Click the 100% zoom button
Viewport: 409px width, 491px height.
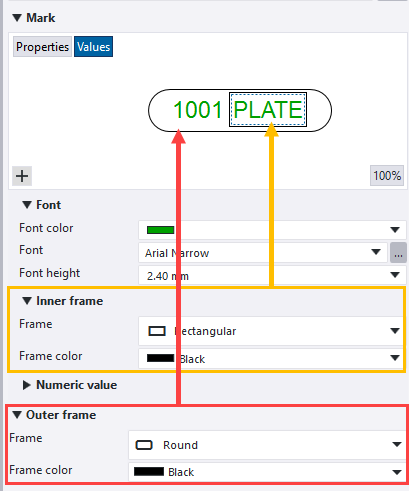[387, 175]
